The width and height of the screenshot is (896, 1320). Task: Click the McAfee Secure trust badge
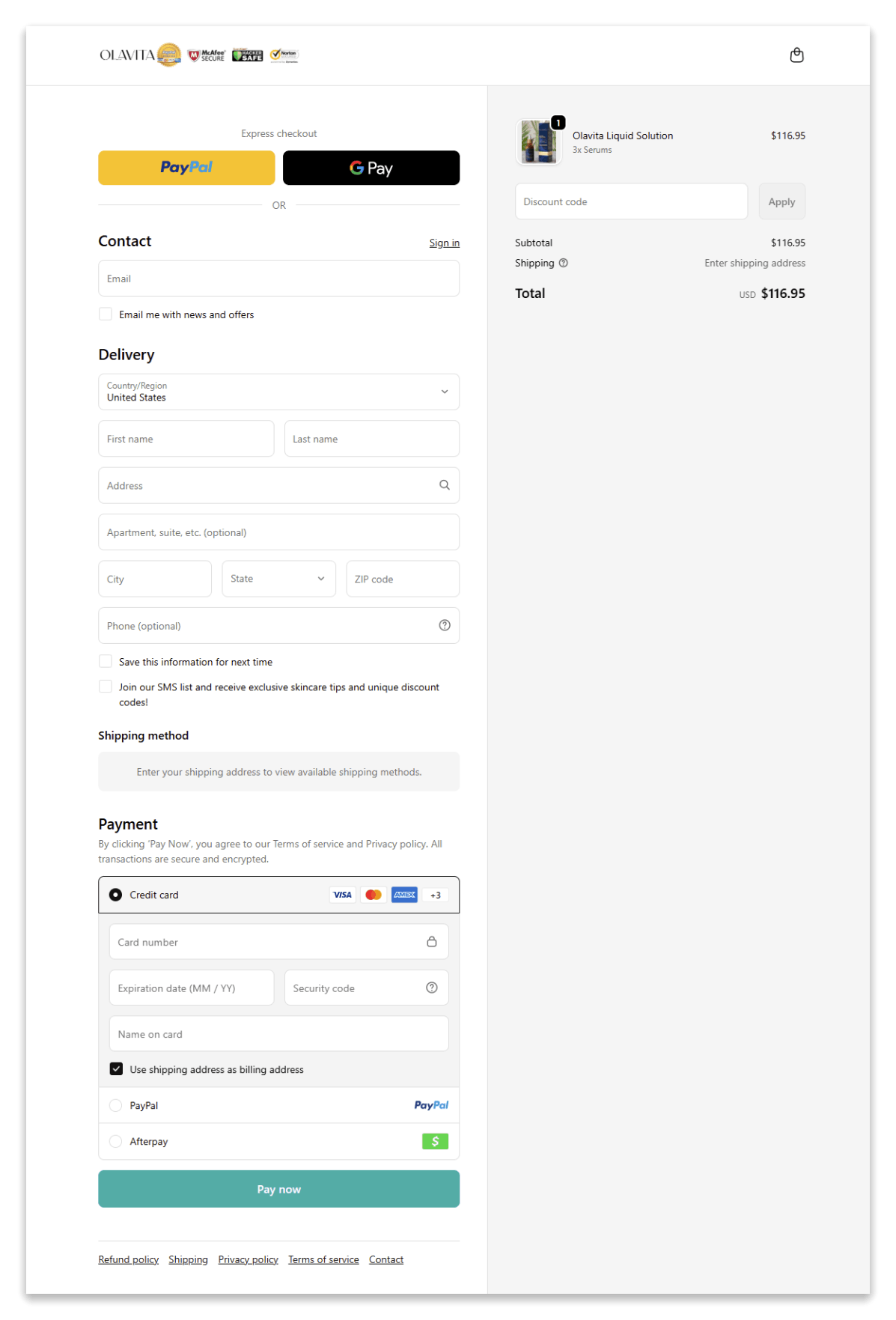click(x=207, y=55)
